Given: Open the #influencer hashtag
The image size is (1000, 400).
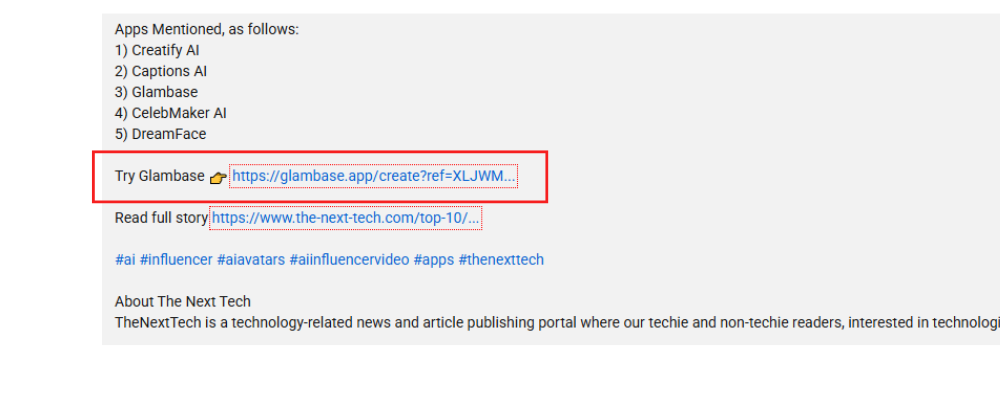Looking at the screenshot, I should click(x=176, y=260).
